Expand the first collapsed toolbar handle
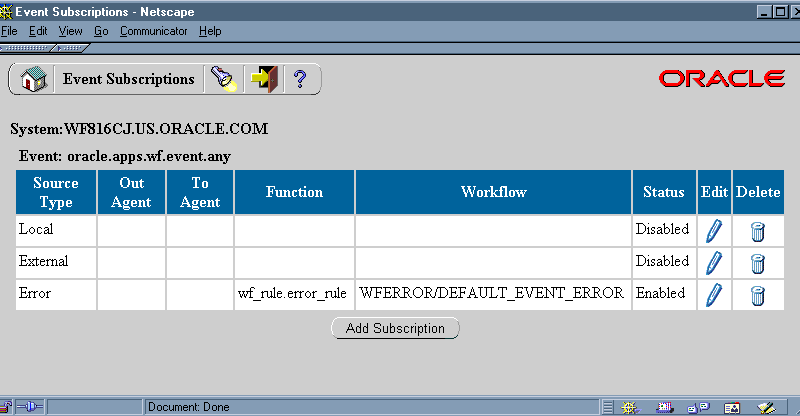 (x=27, y=46)
